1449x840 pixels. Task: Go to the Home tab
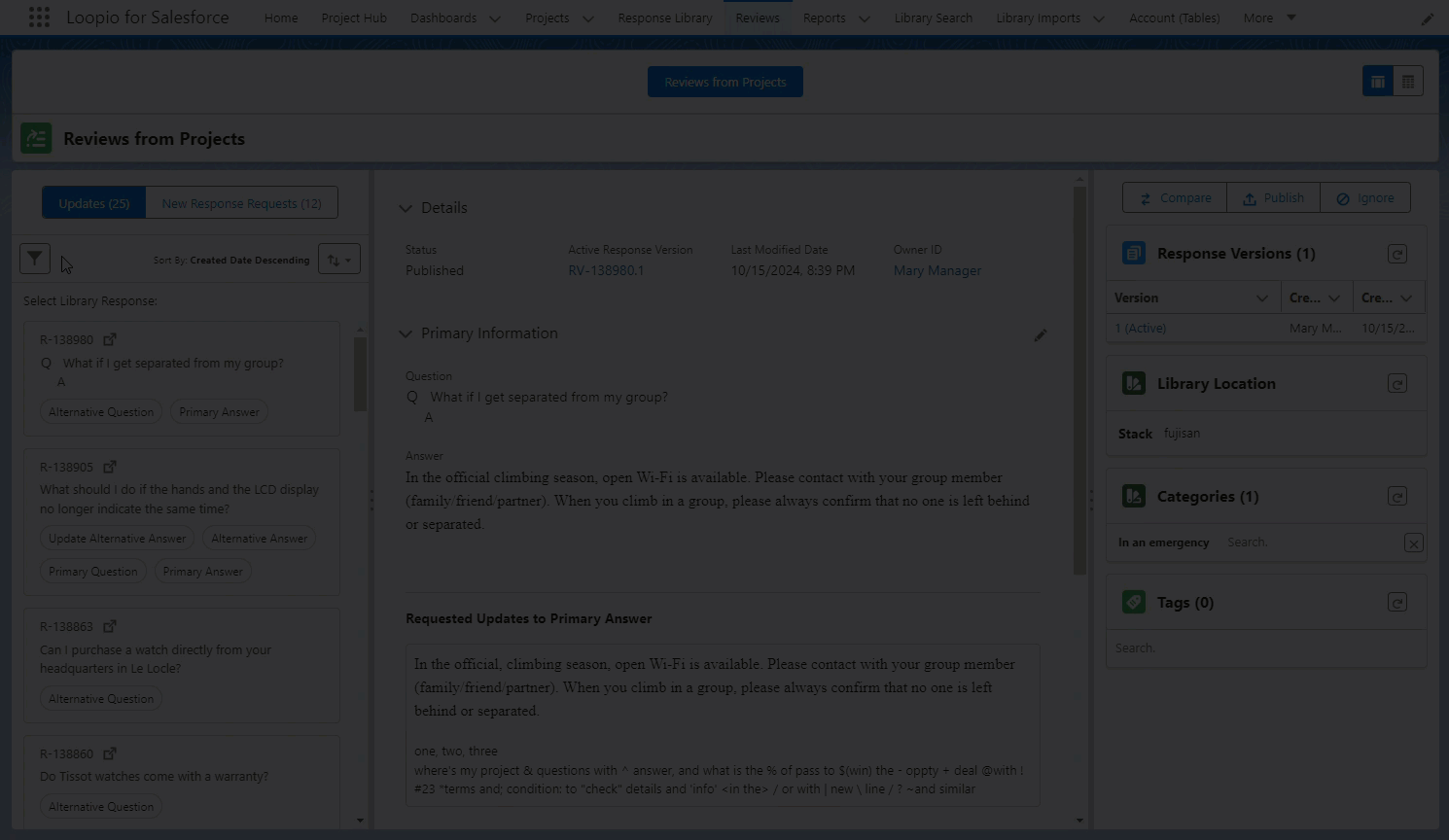[x=281, y=17]
